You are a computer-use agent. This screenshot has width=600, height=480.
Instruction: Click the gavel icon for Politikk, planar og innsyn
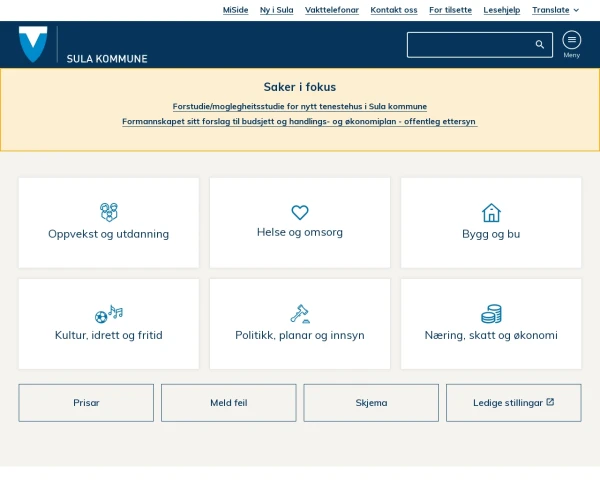click(300, 314)
